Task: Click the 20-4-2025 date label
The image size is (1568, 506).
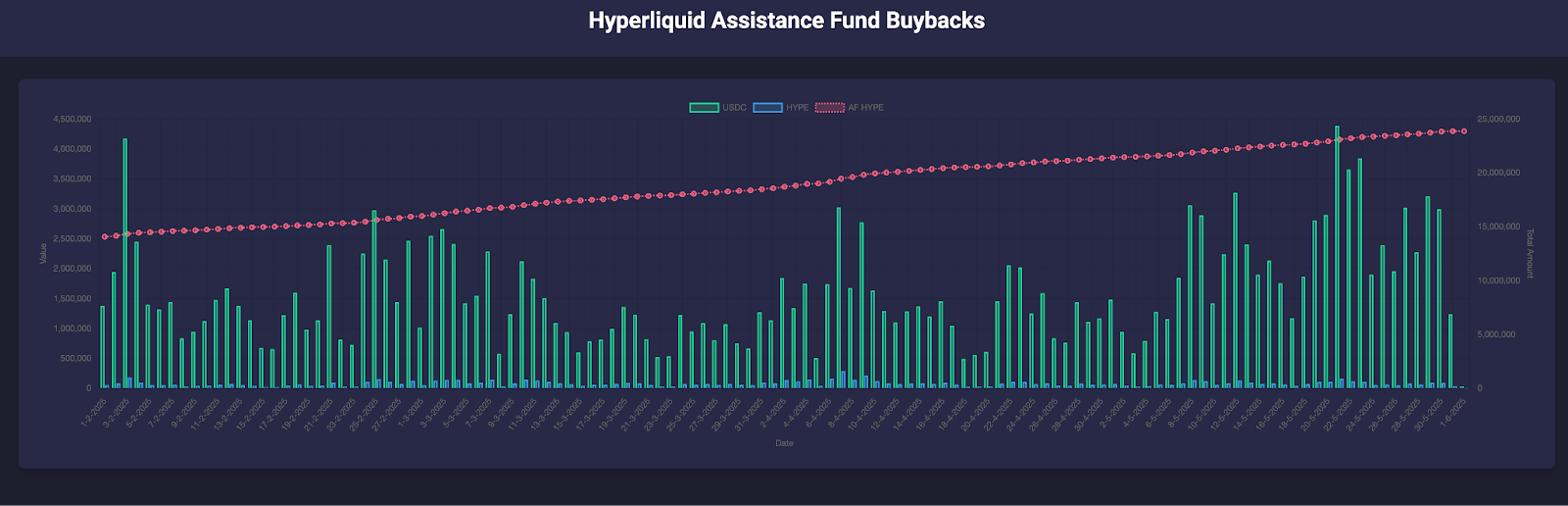Action: [974, 413]
